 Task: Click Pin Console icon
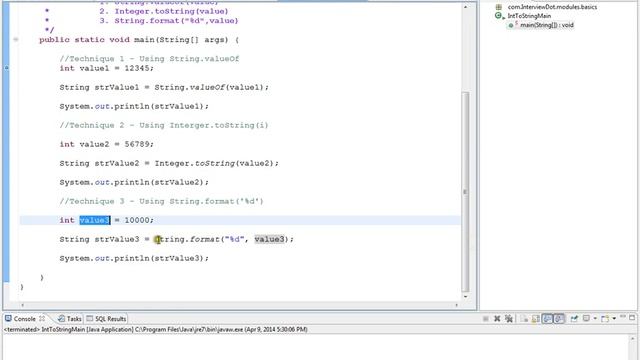(x=574, y=318)
